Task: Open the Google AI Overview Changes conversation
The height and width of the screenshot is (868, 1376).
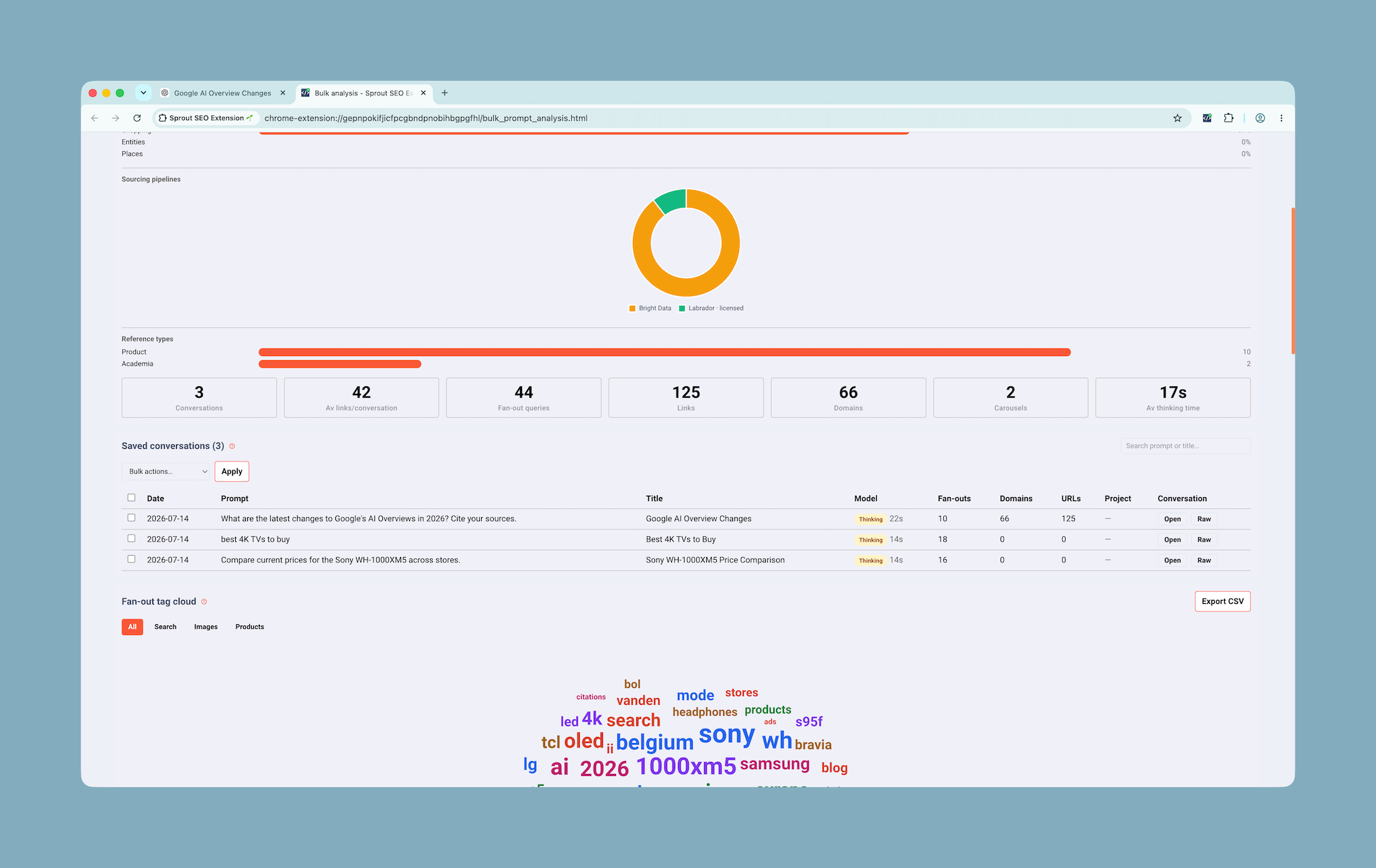Action: click(1172, 519)
